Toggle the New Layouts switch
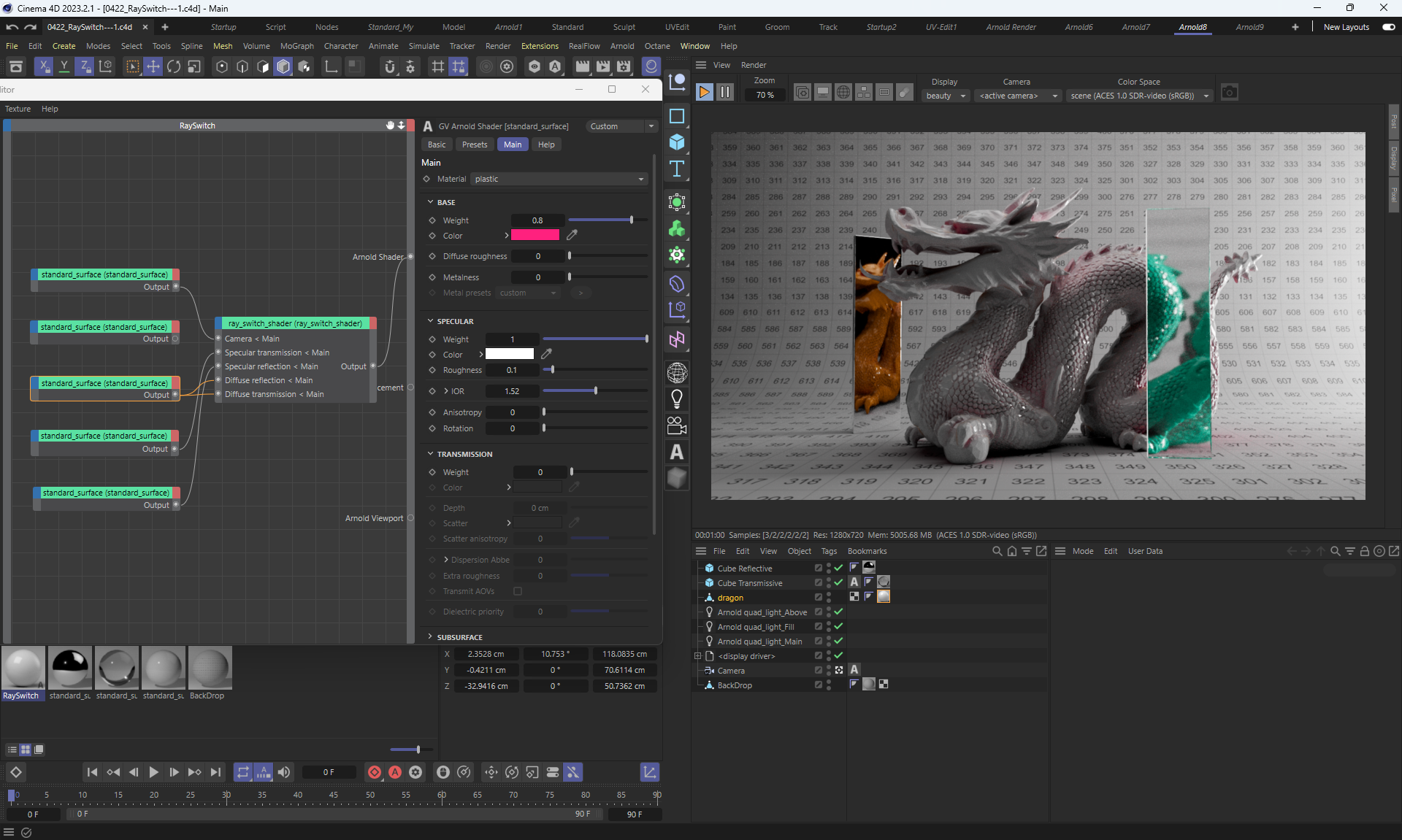 click(1388, 27)
